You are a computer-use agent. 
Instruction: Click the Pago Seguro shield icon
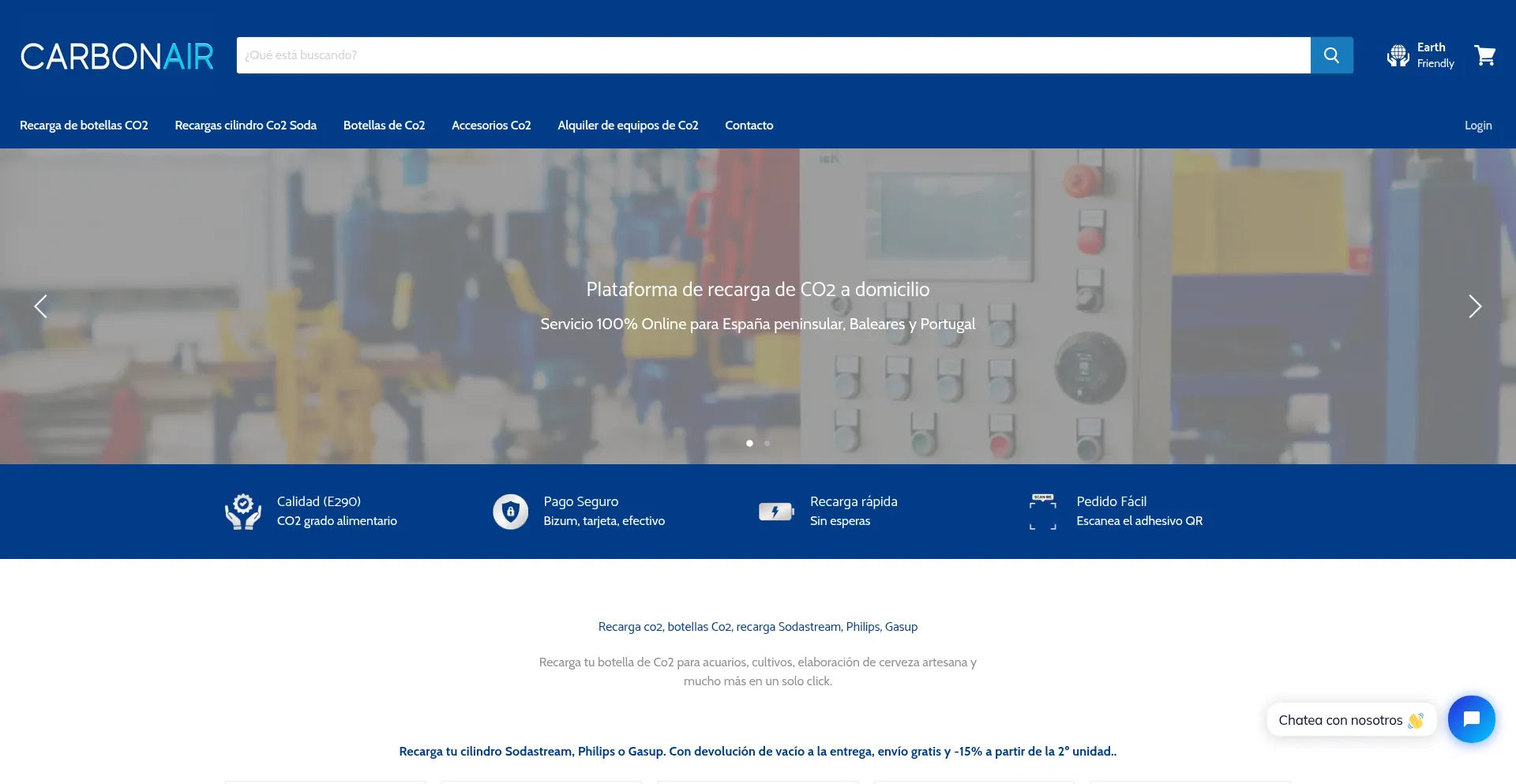510,512
